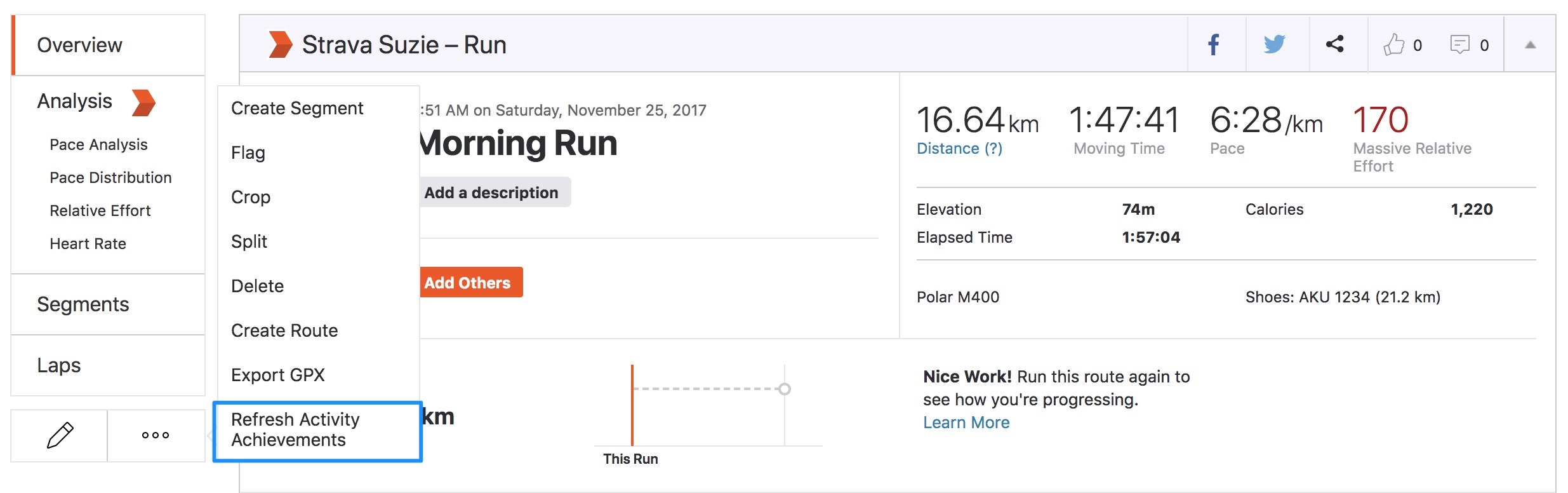Choose Export GPX from the menu
The width and height of the screenshot is (1568, 493).
pos(278,375)
